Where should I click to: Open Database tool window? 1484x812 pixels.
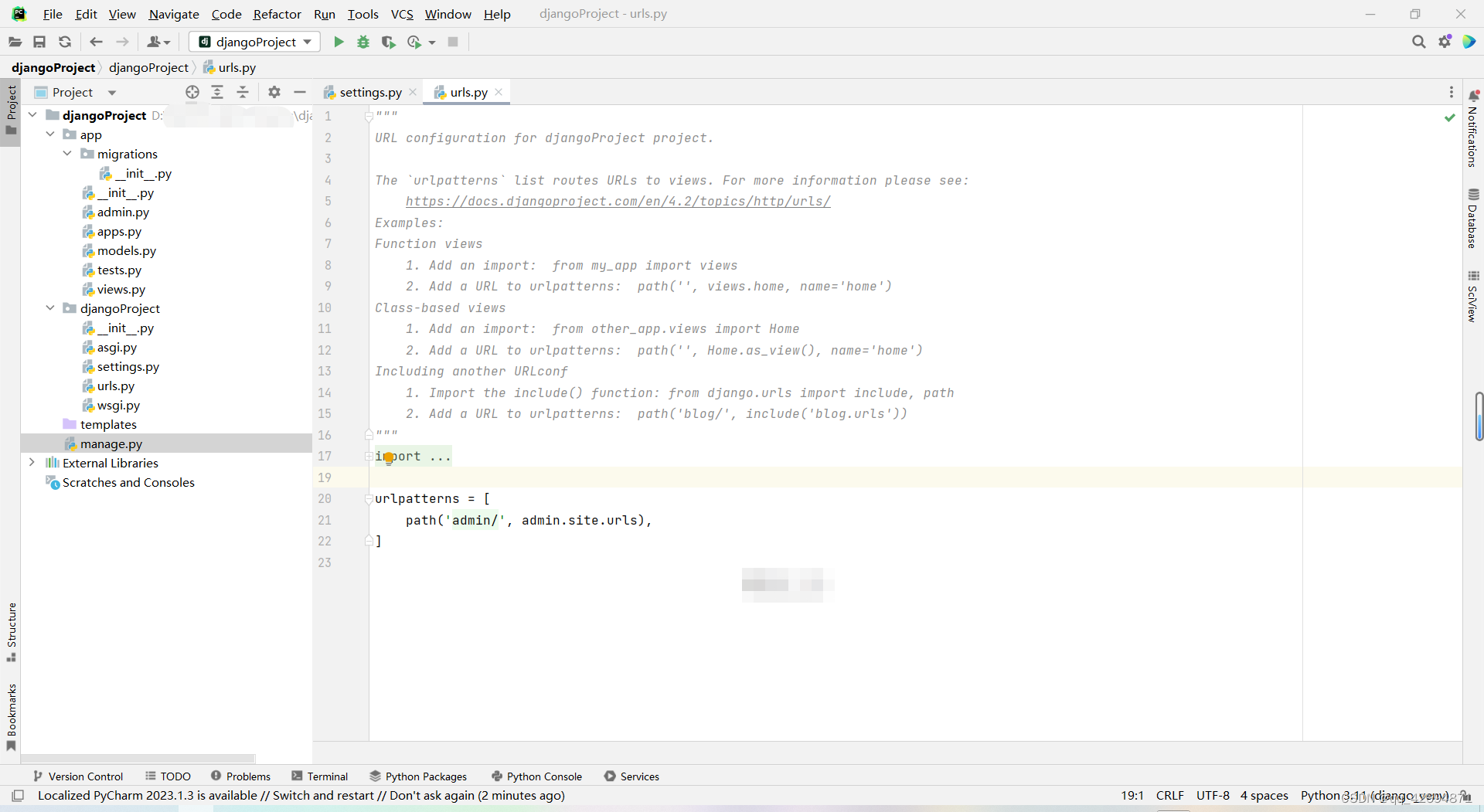[1473, 219]
